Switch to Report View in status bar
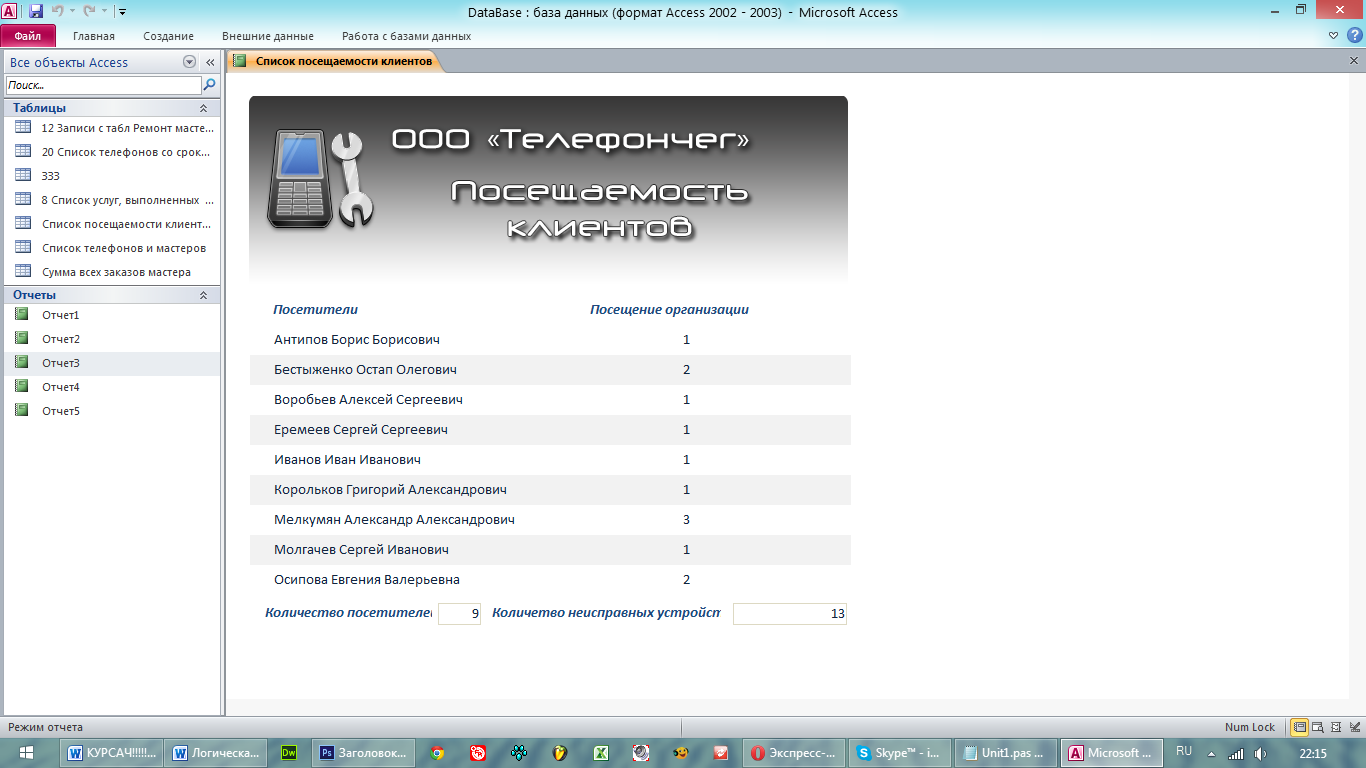 click(1300, 727)
